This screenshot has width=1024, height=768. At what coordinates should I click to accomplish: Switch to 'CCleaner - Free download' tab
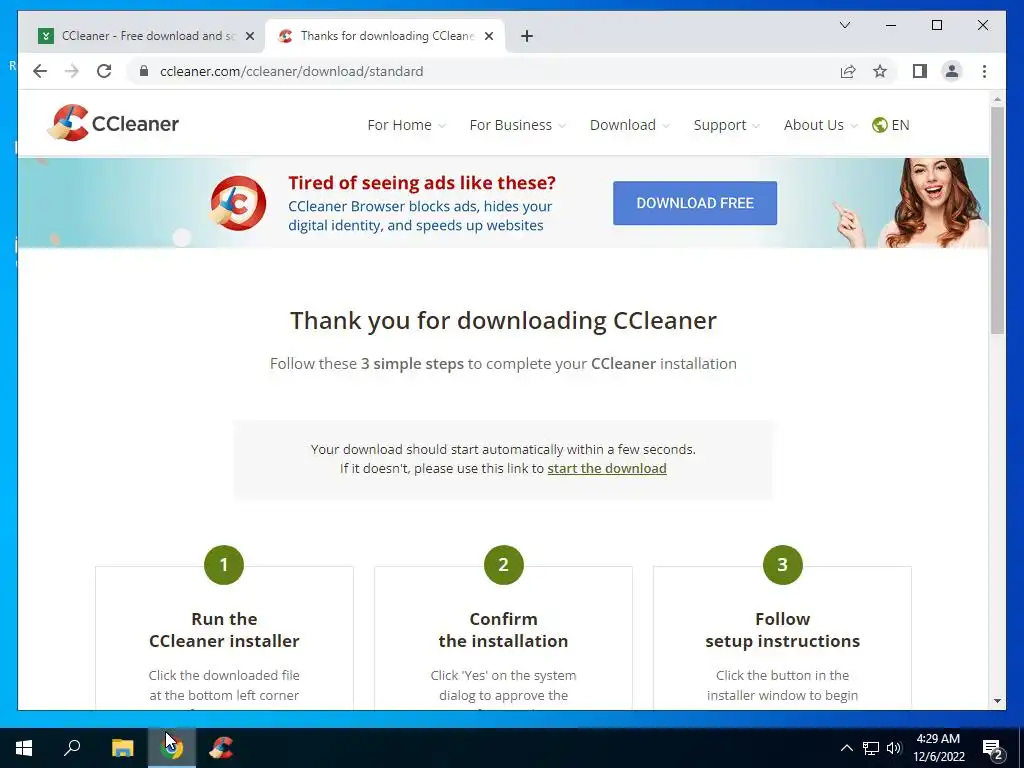click(x=145, y=36)
